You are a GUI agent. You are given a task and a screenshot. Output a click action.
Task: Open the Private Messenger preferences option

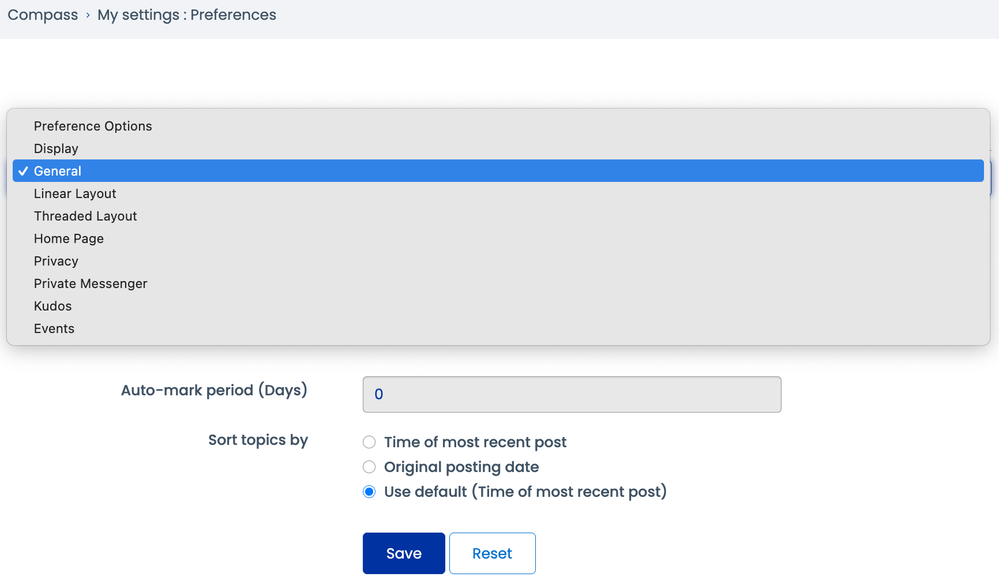click(x=90, y=283)
